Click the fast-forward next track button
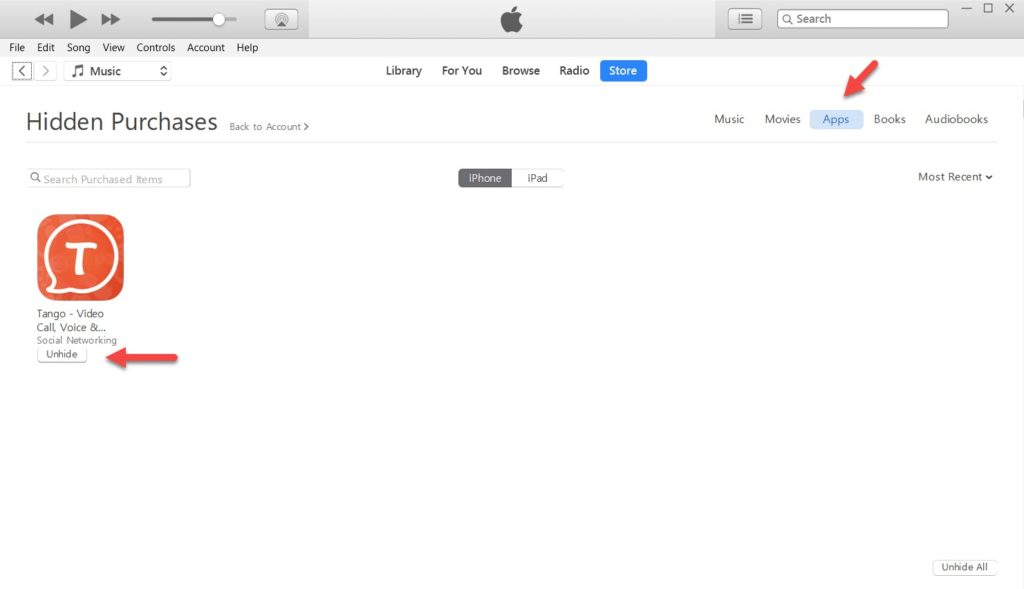Screen dimensions: 1024x589 click(x=111, y=19)
